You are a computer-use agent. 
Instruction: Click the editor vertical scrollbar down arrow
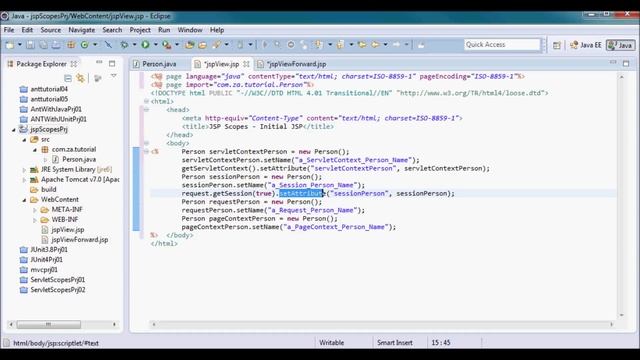621,315
